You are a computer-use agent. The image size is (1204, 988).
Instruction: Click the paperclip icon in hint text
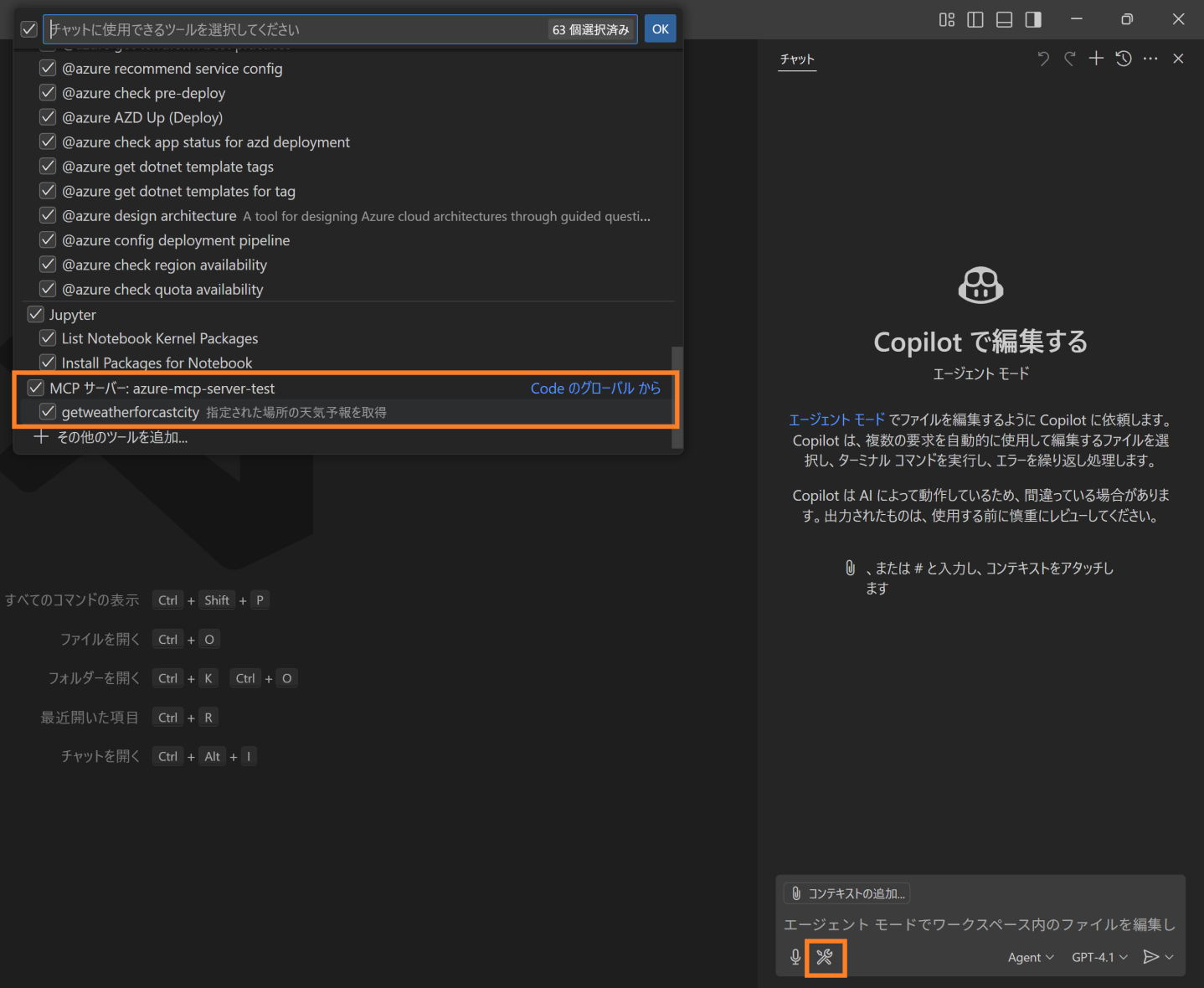[x=850, y=568]
